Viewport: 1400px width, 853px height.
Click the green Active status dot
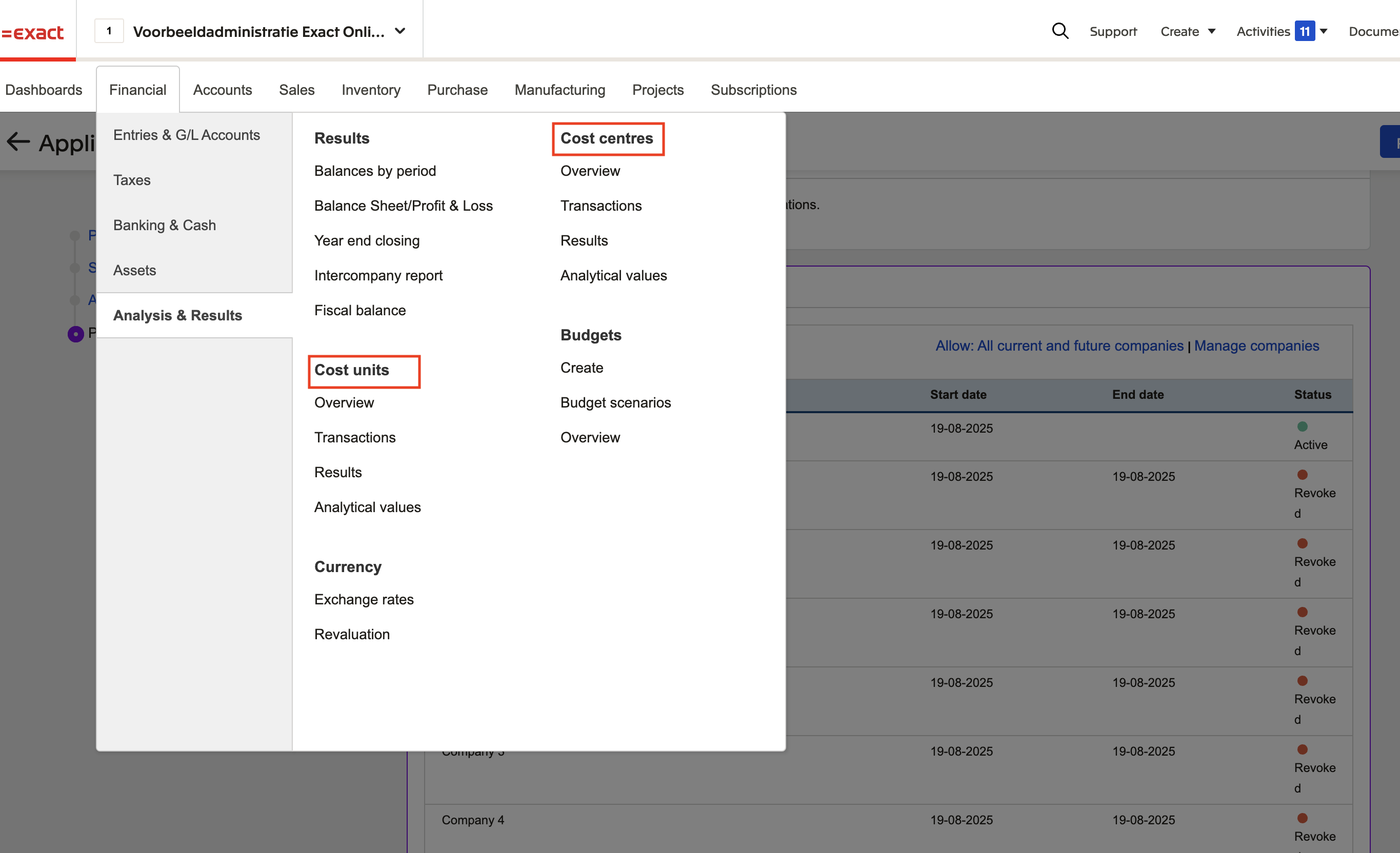pyautogui.click(x=1302, y=426)
